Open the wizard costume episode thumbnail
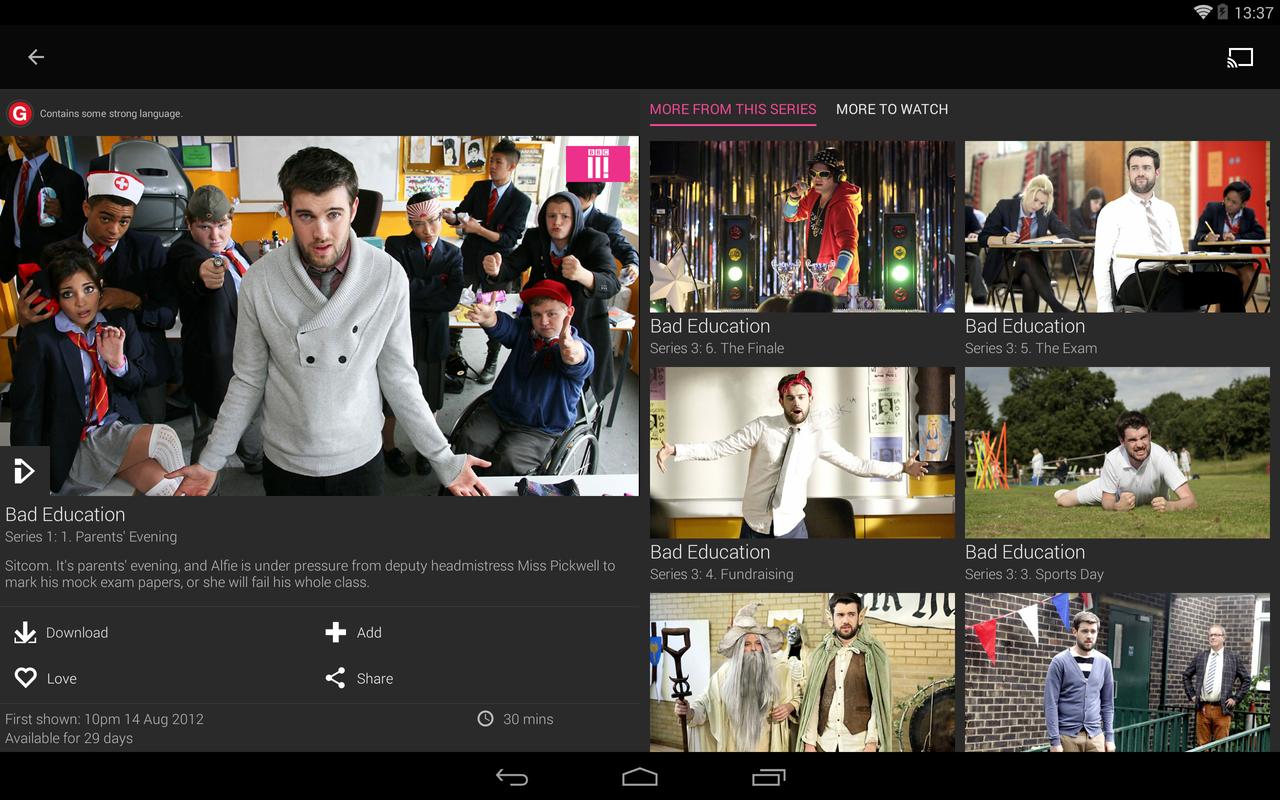 coord(802,672)
